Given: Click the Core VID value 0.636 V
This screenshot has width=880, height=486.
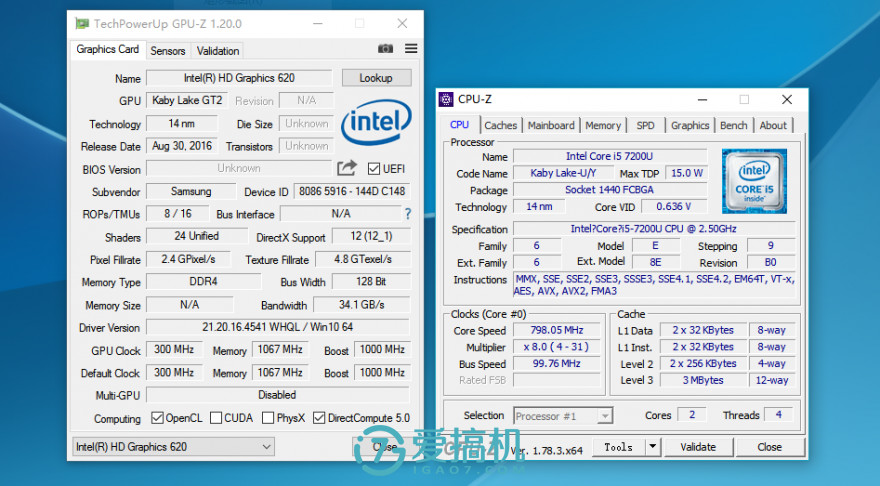Looking at the screenshot, I should [673, 207].
